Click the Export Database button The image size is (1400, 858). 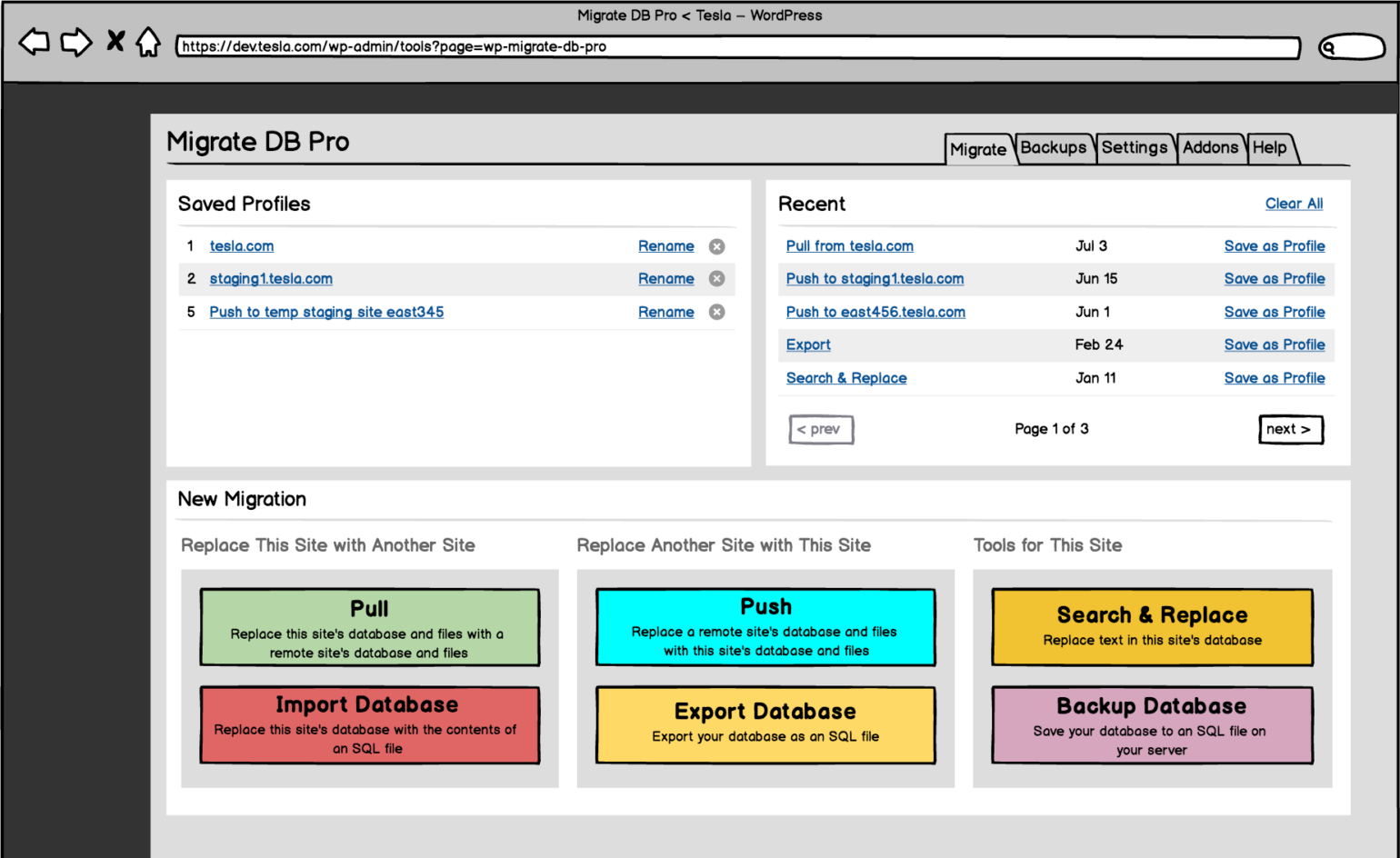coord(765,724)
